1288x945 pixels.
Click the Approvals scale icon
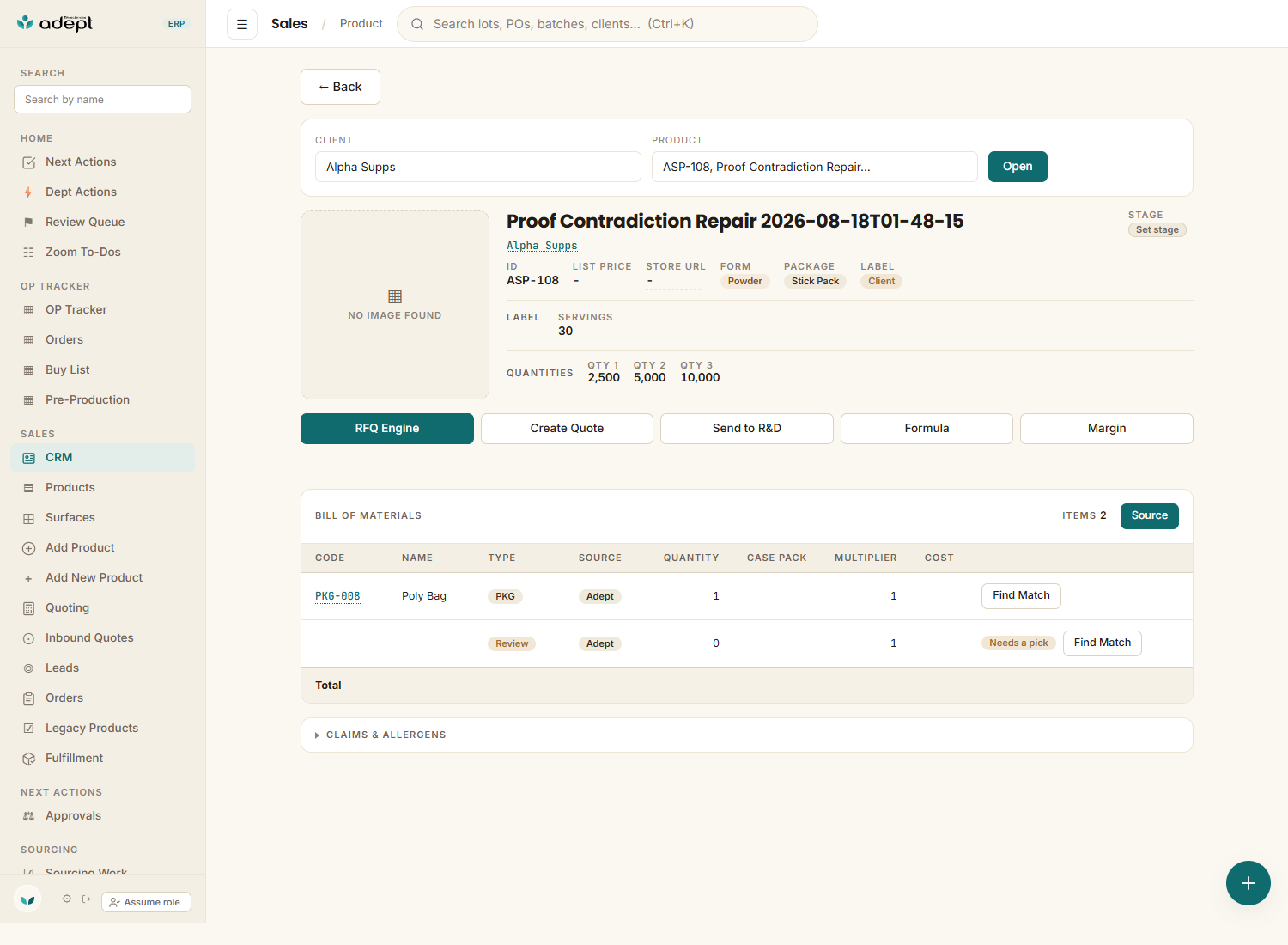pos(28,816)
